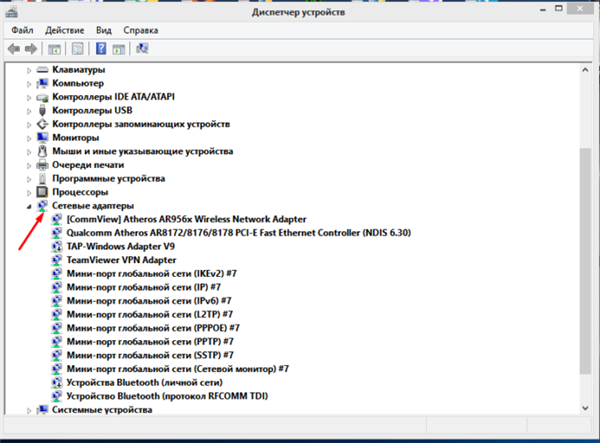The height and width of the screenshot is (443, 600).
Task: Click the icon of Устройства Bluetooth (личной сети)
Action: click(x=57, y=383)
